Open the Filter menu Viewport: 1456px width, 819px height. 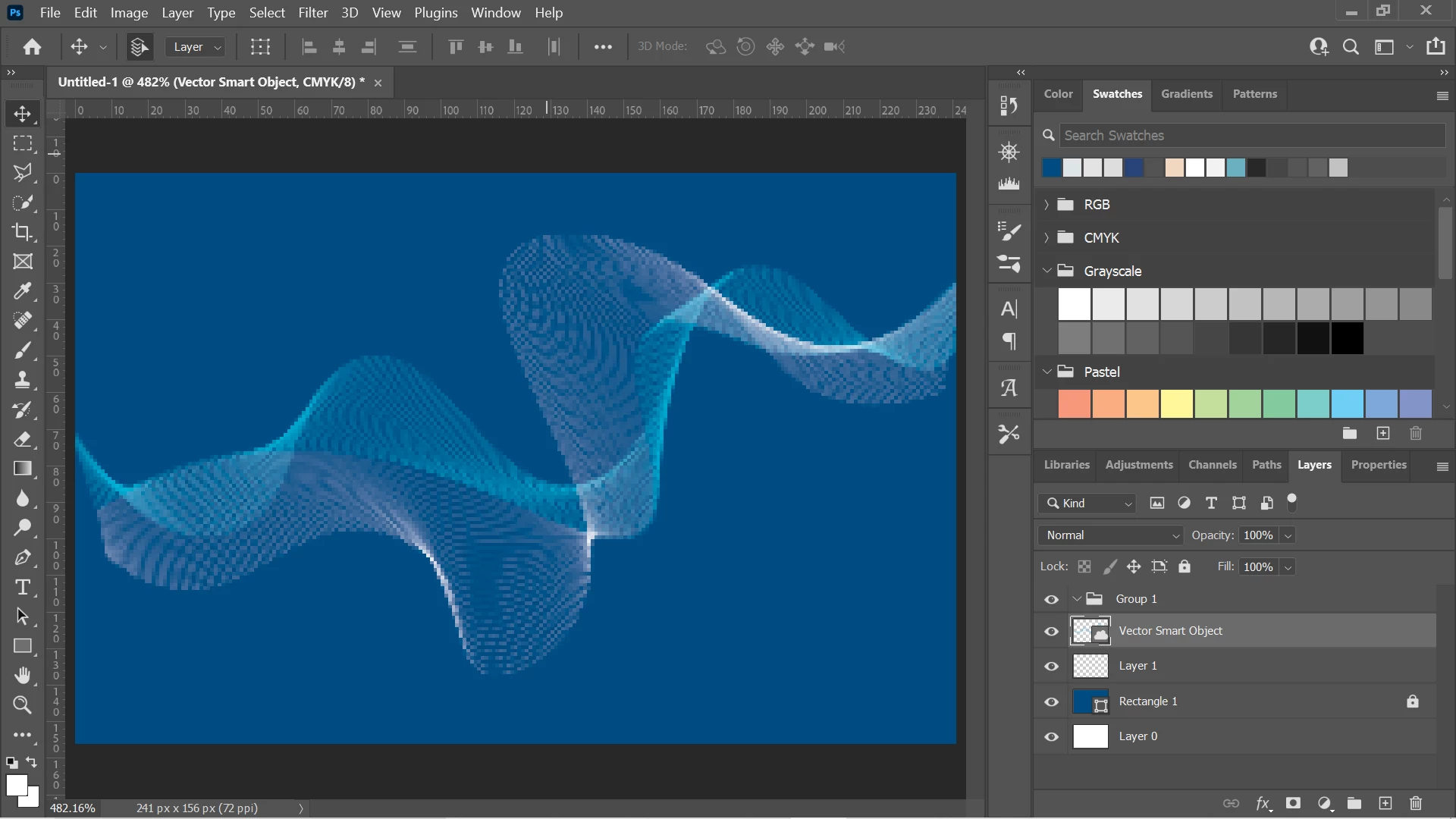pos(312,13)
